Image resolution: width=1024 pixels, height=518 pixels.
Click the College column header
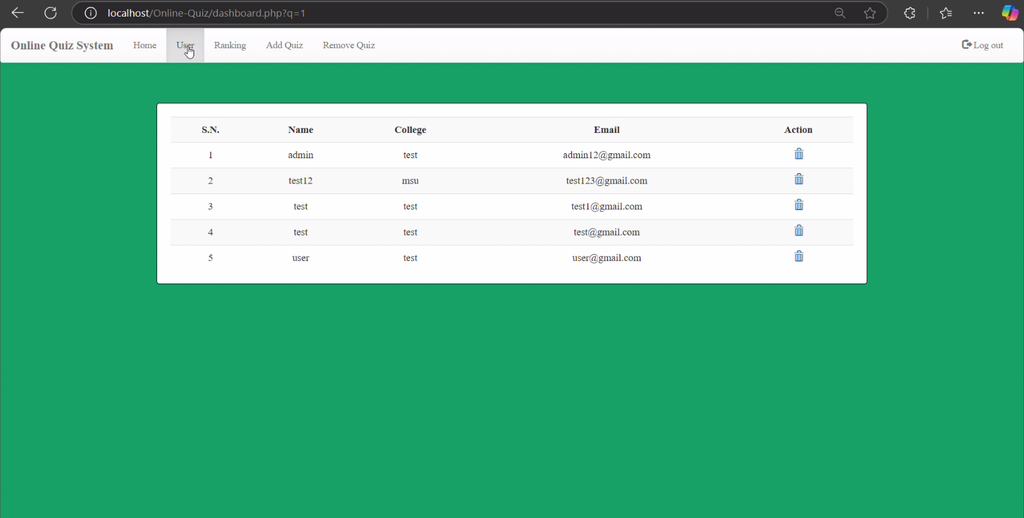[x=410, y=129]
